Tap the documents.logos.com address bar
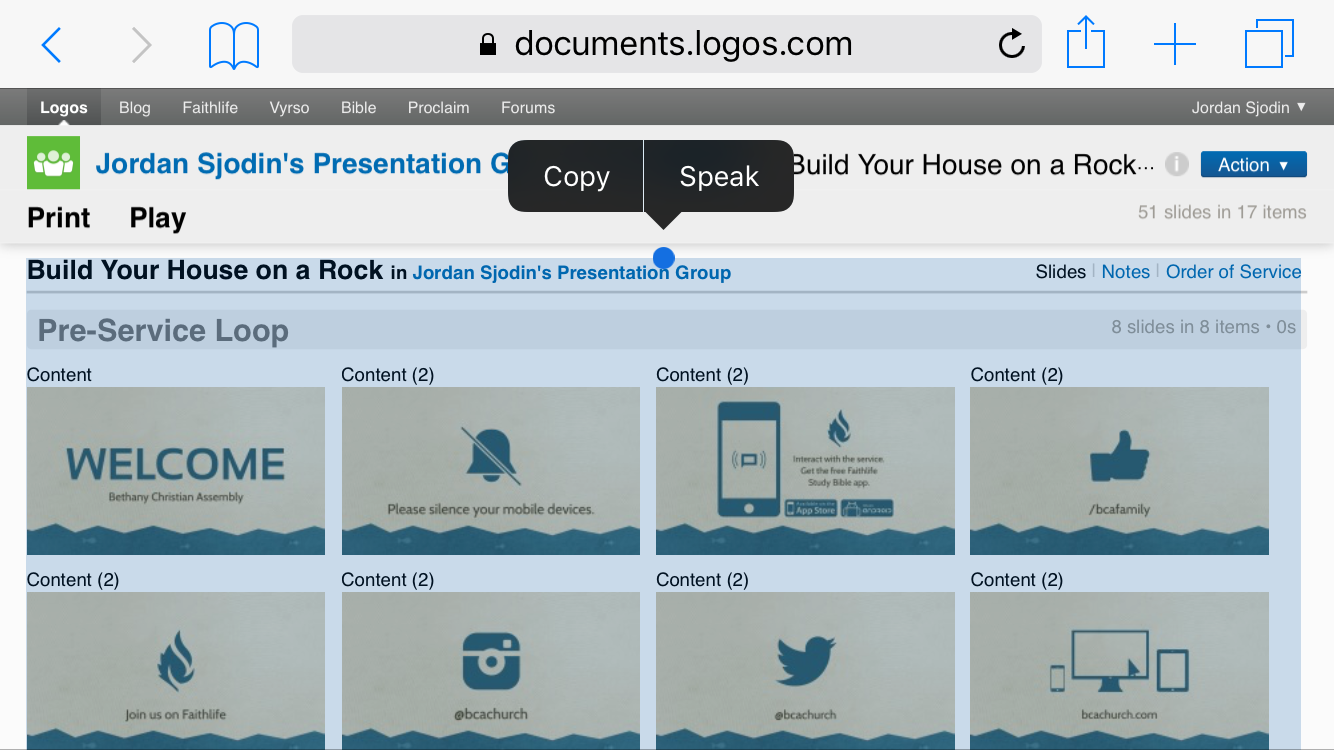This screenshot has width=1334, height=750. 666,44
